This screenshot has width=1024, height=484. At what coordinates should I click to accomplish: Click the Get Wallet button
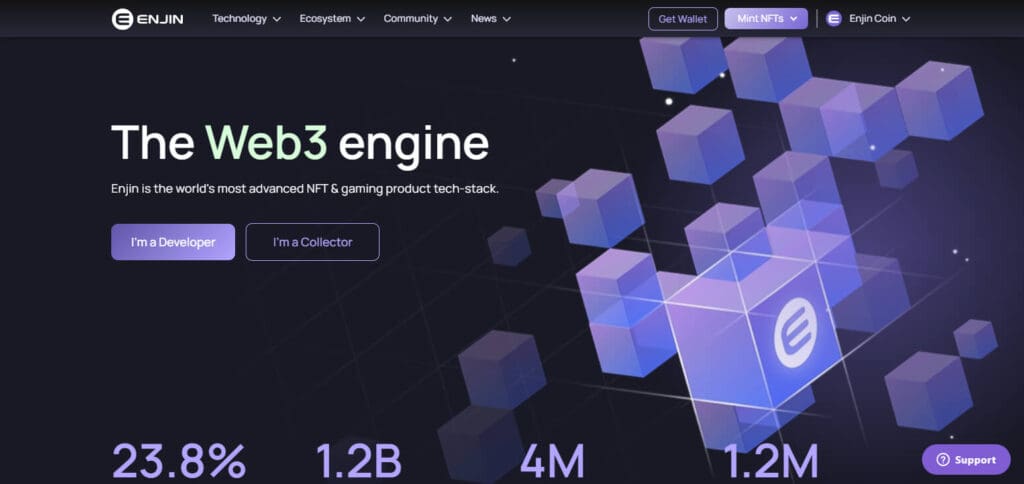click(682, 19)
